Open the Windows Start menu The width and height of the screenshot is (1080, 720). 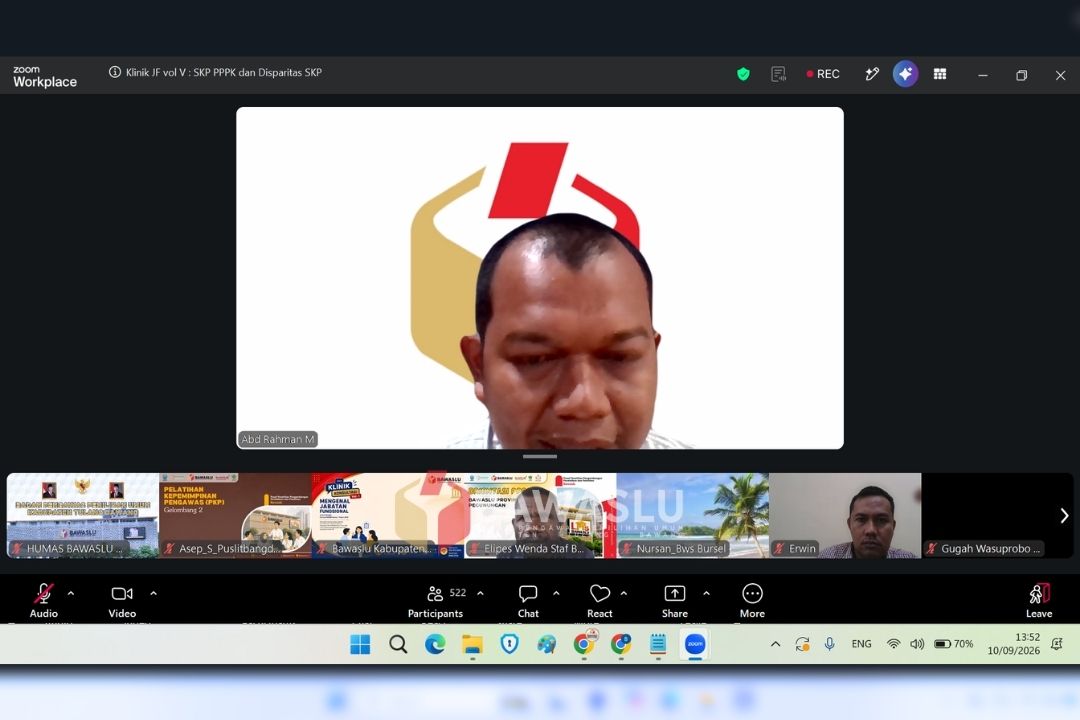coord(360,644)
